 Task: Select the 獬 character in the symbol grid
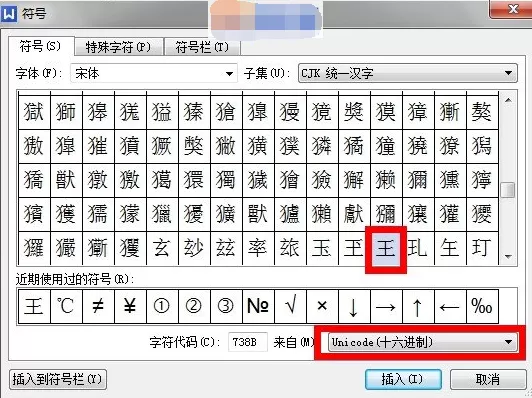[x=354, y=180]
